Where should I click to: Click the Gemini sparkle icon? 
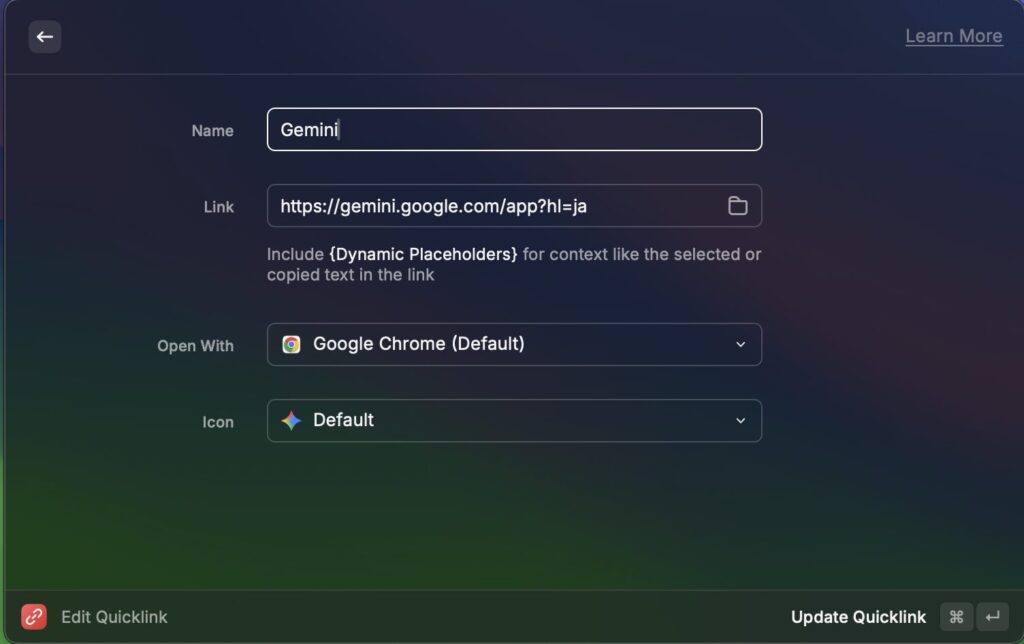[291, 421]
